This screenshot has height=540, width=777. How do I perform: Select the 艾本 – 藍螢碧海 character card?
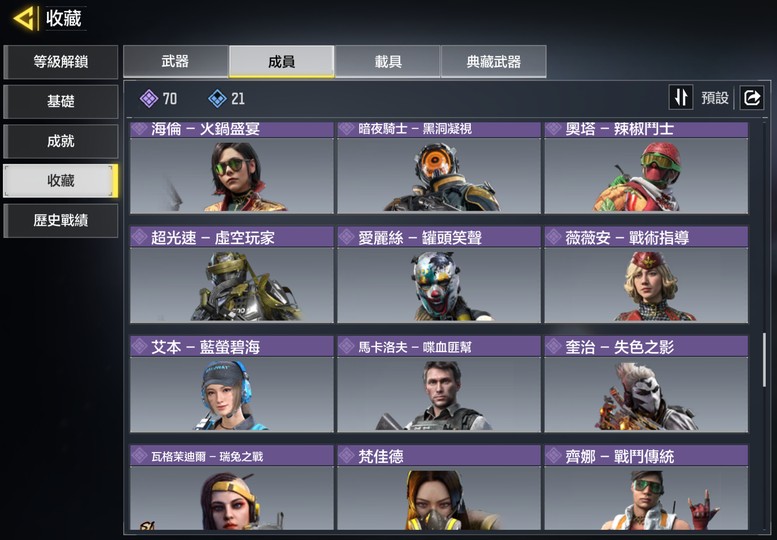tap(232, 384)
